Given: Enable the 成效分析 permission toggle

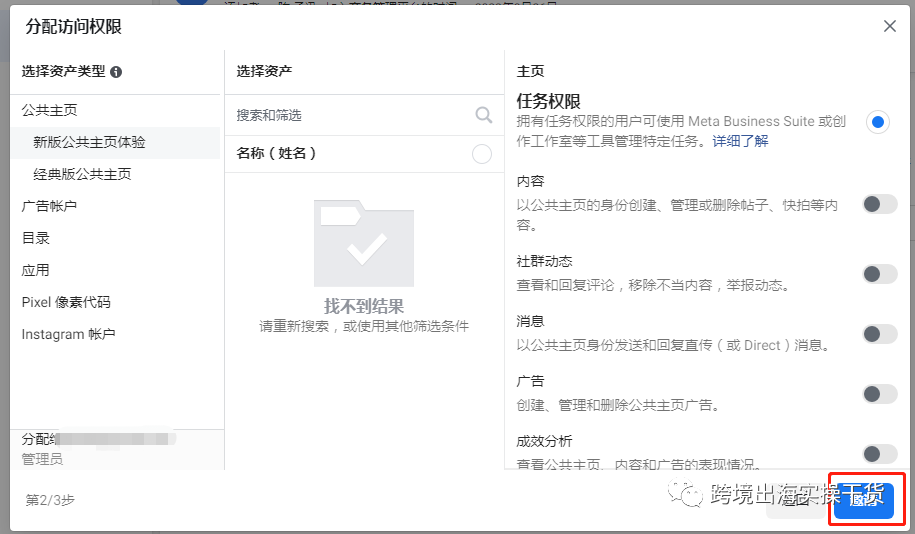Looking at the screenshot, I should pyautogui.click(x=880, y=453).
